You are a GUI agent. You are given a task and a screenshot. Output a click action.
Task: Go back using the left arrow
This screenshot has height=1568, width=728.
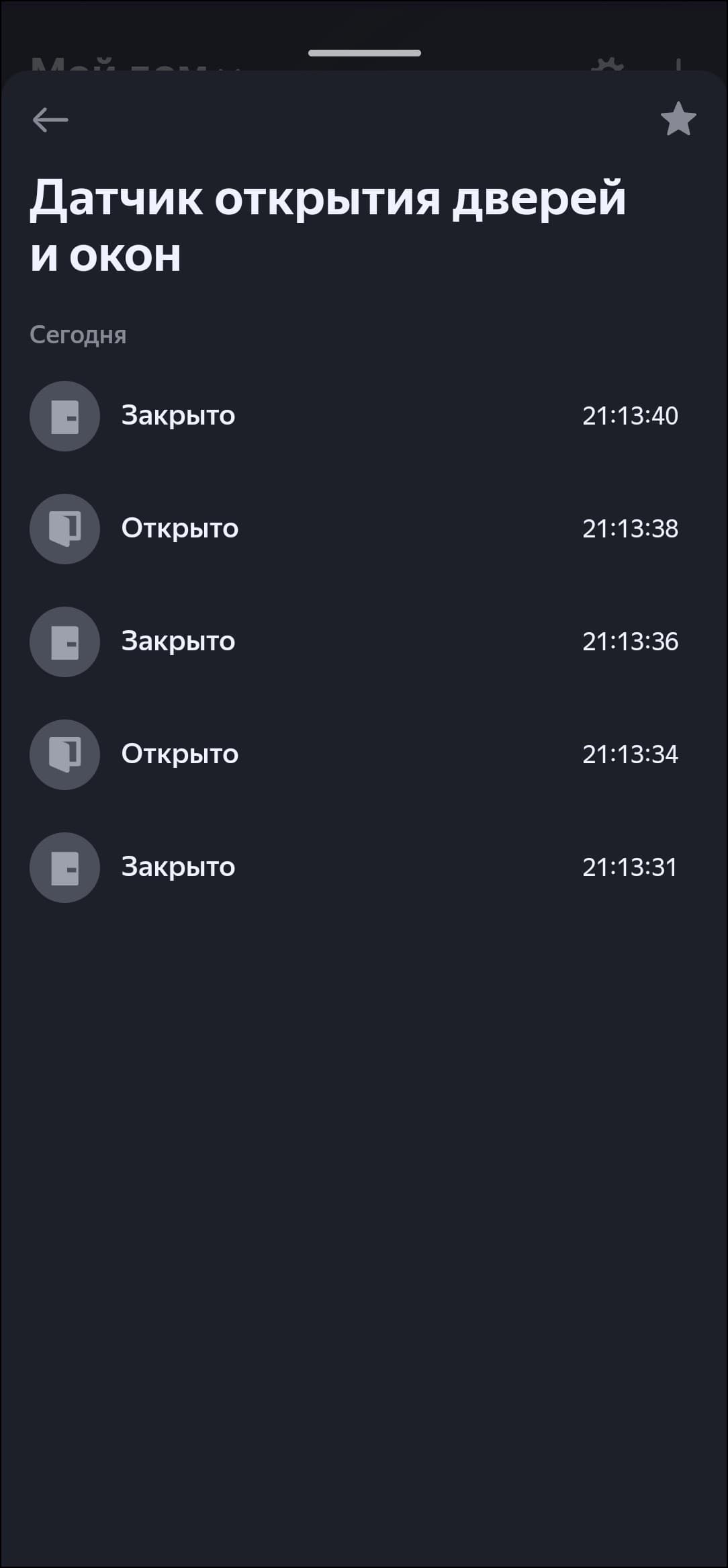coord(50,120)
